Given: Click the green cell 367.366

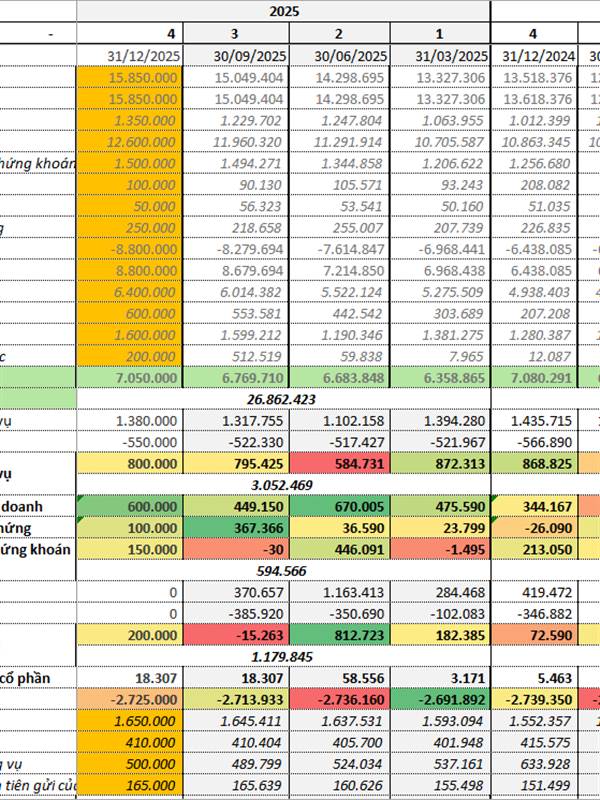Looking at the screenshot, I should [236, 528].
